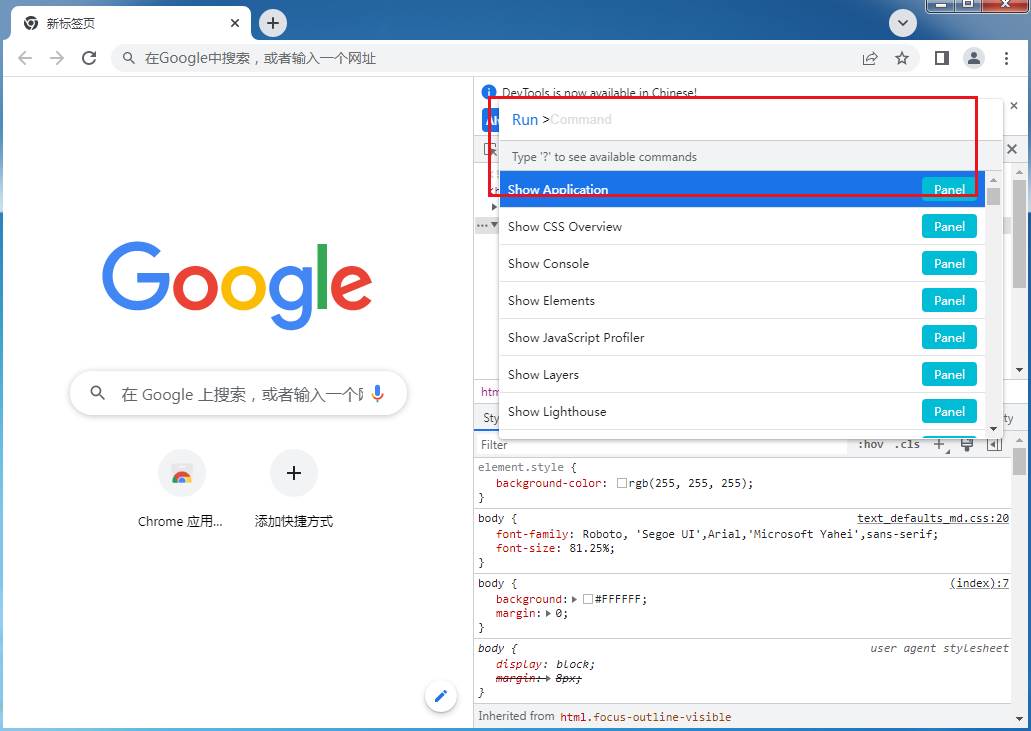Open color picker for background-color rgb swatch
1031x731 pixels.
point(621,483)
